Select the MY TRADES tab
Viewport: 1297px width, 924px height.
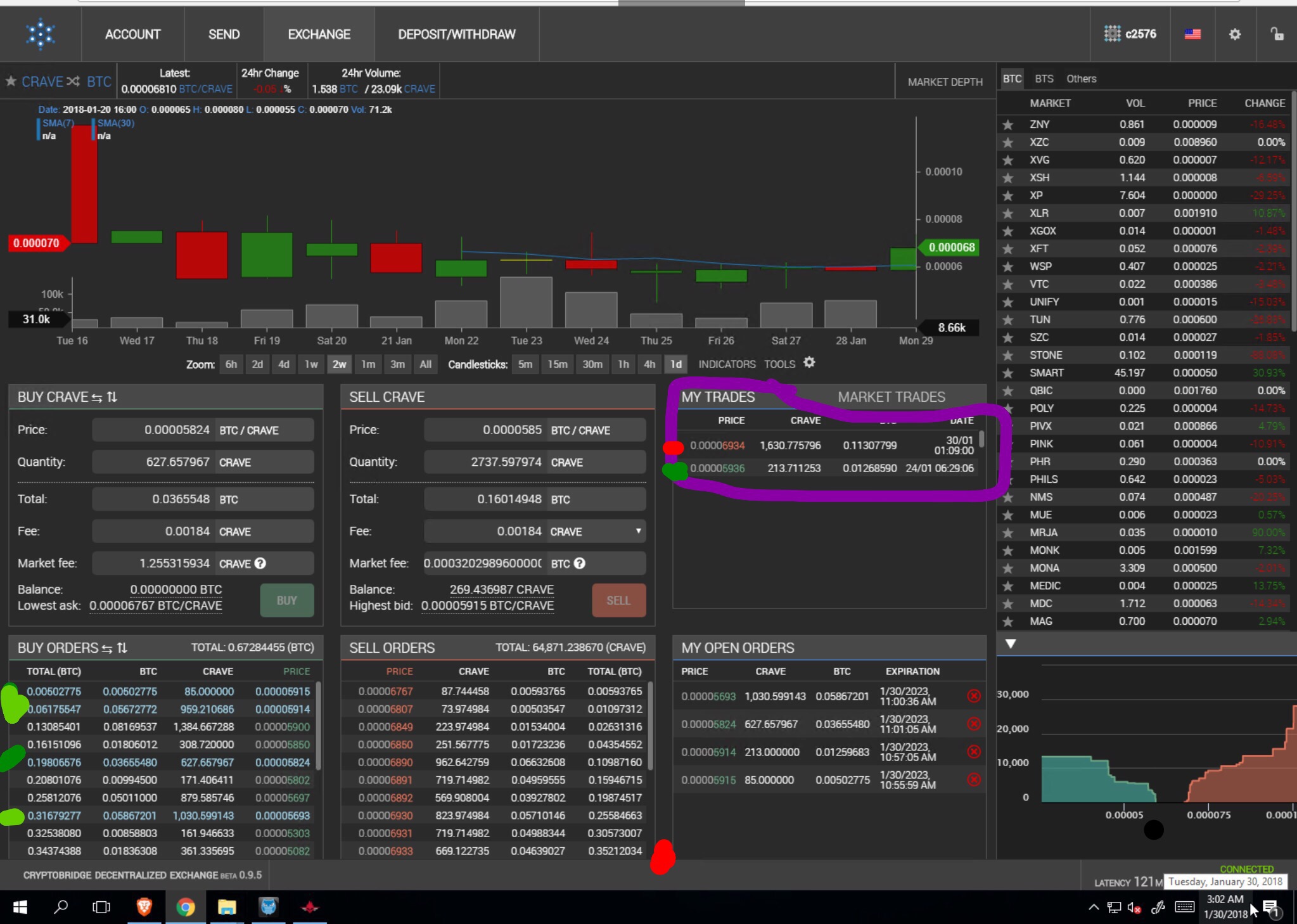point(718,397)
